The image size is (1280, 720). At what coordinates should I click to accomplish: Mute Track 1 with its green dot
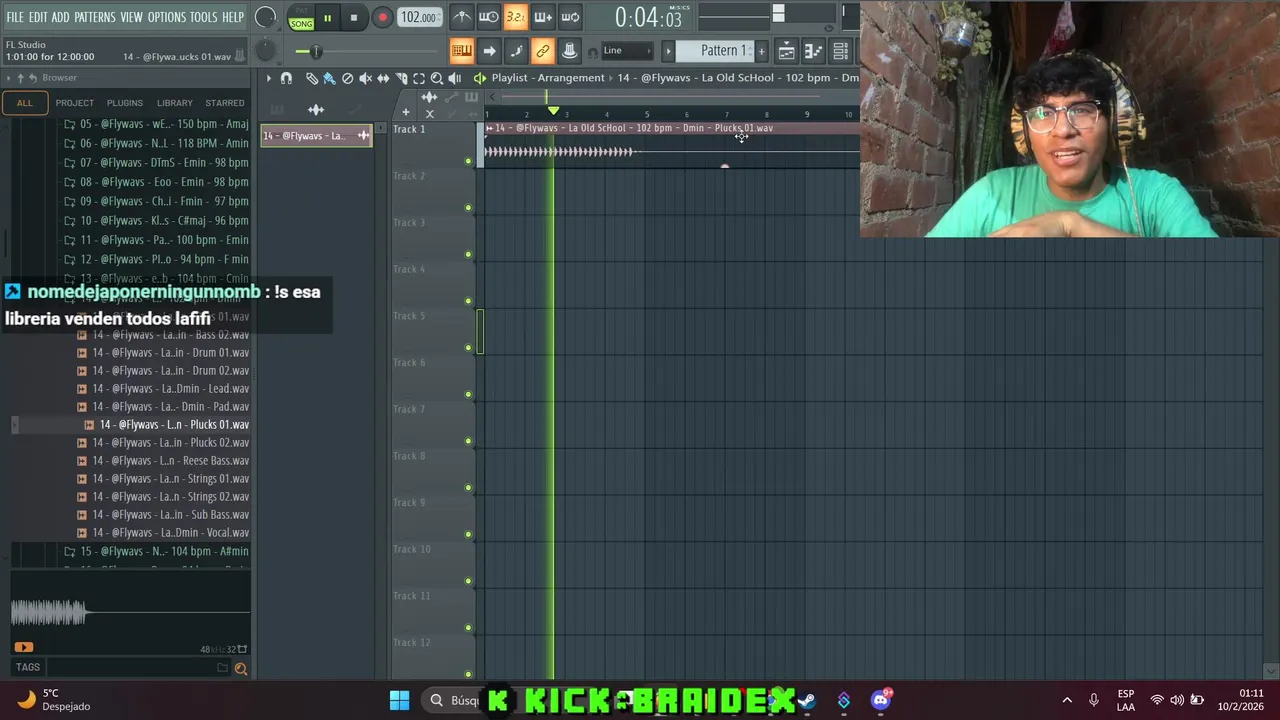pyautogui.click(x=468, y=161)
